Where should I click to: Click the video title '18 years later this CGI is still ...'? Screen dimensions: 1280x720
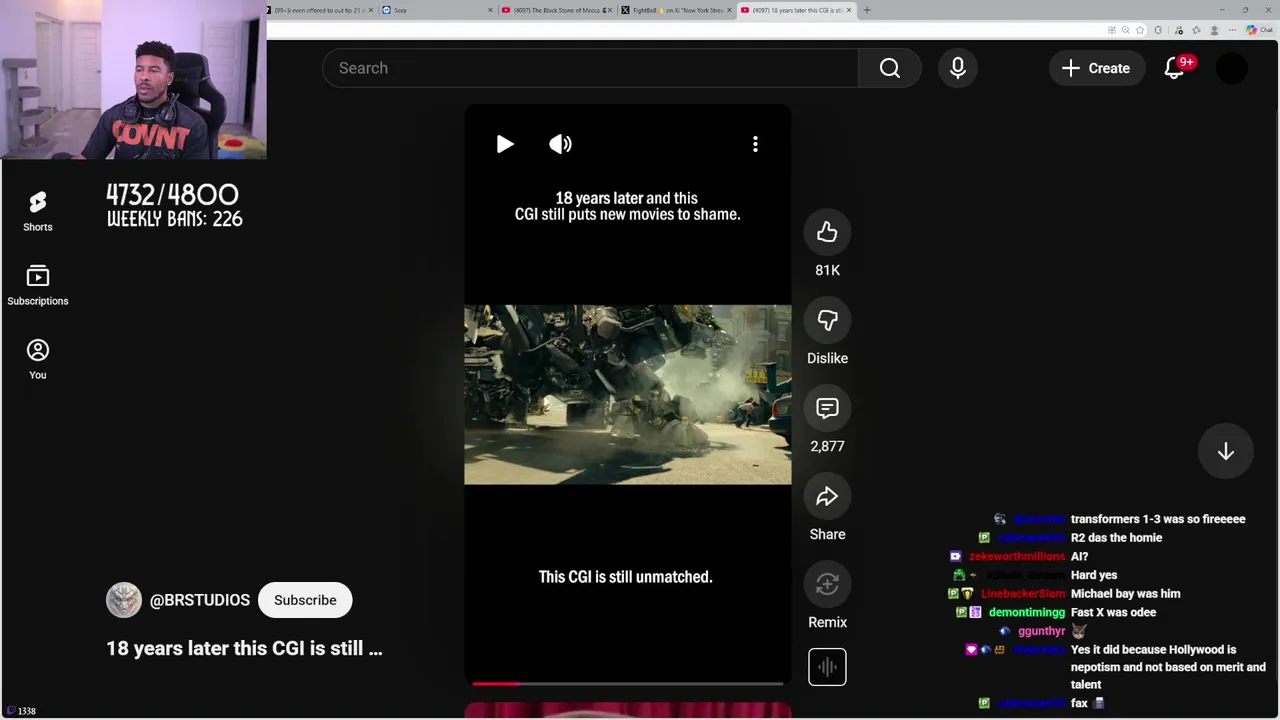point(244,648)
